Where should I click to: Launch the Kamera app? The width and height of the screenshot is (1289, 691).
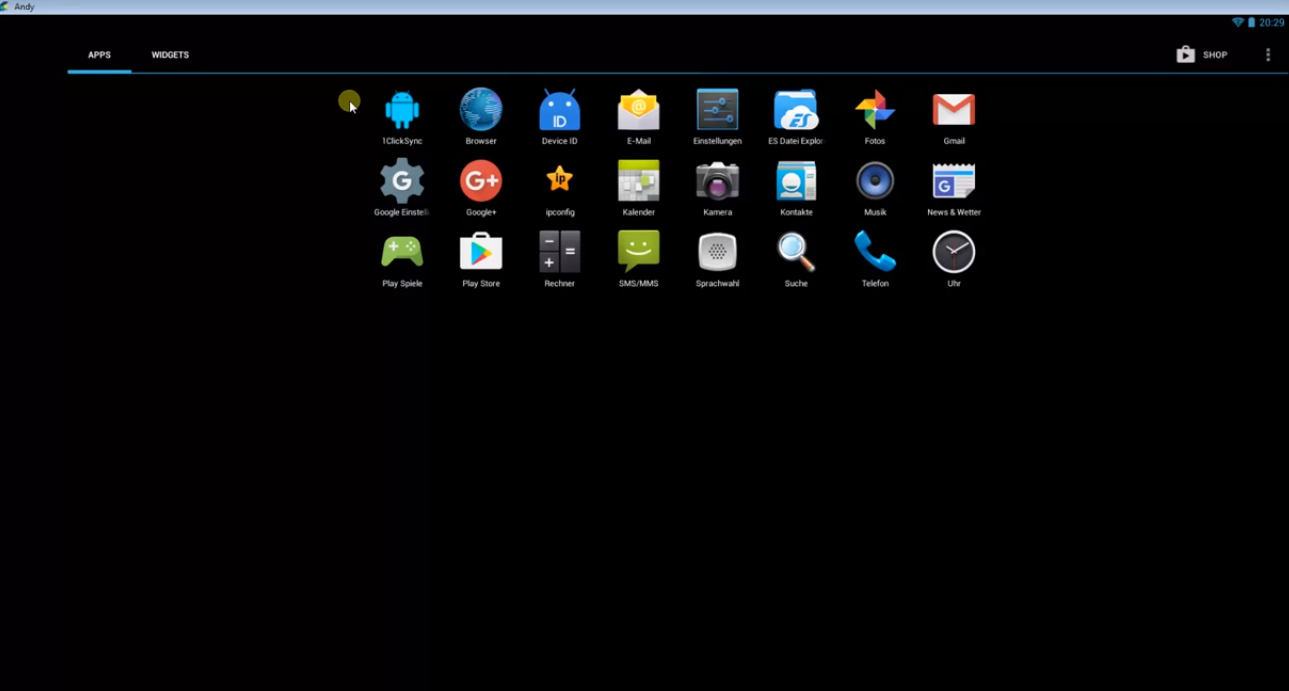pos(717,182)
